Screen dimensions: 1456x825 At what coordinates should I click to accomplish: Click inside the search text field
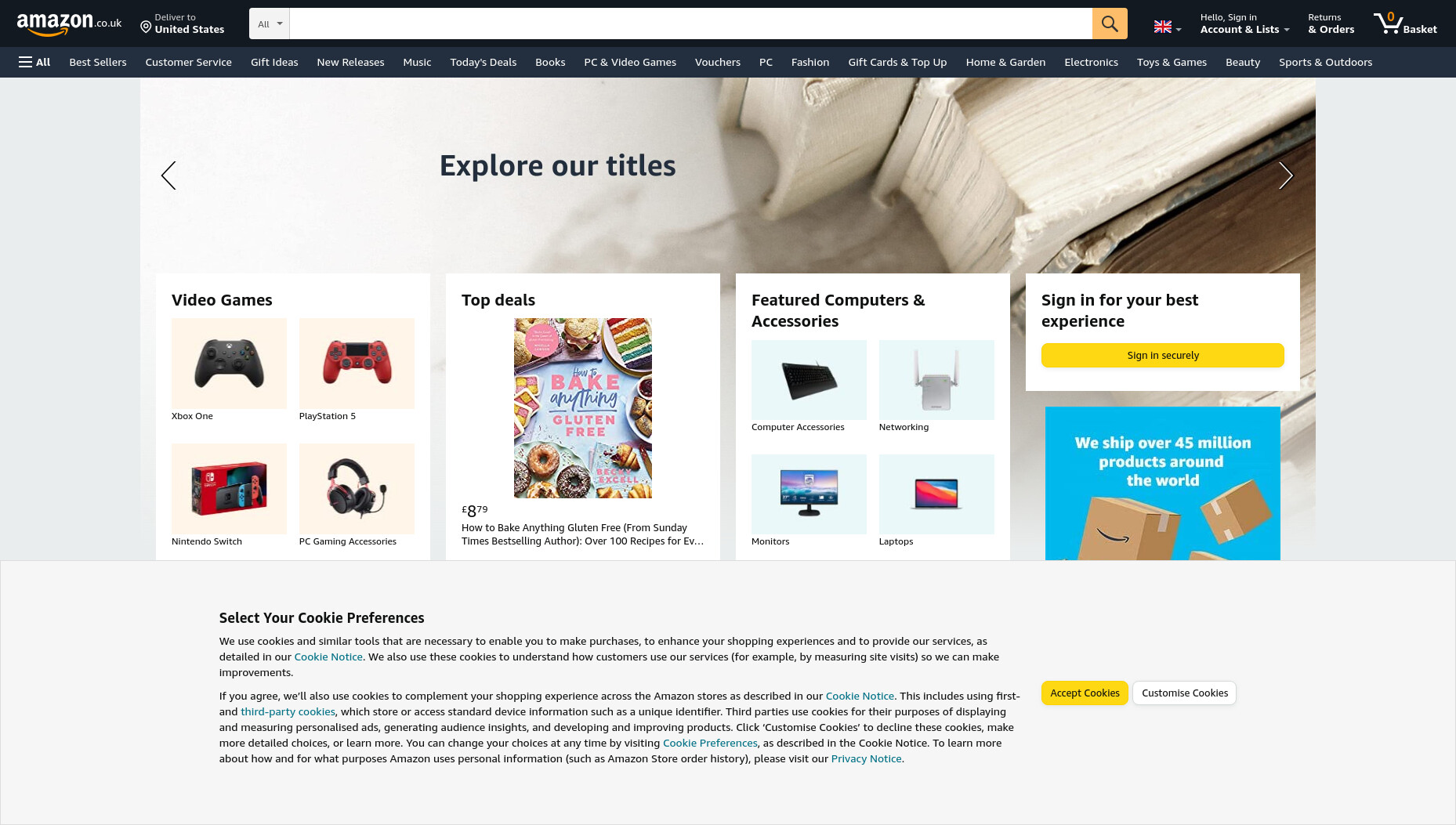pos(690,24)
